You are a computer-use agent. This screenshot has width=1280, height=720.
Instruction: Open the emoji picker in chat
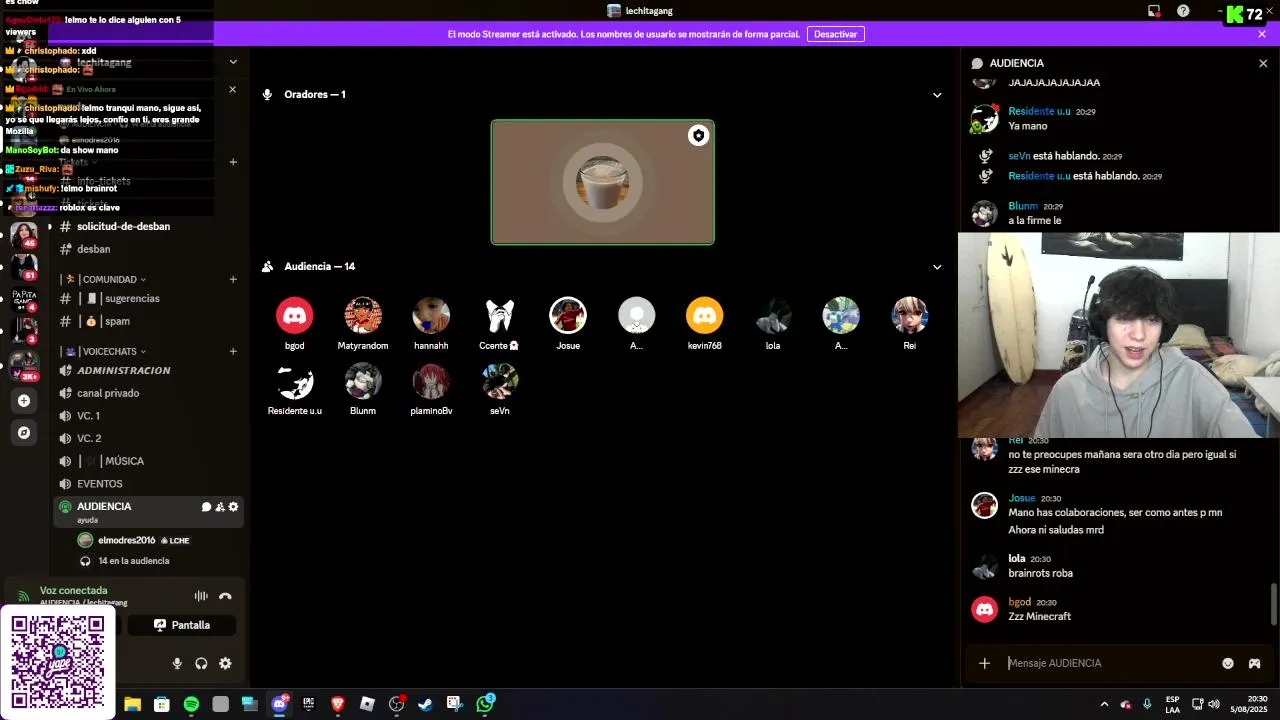click(1228, 663)
